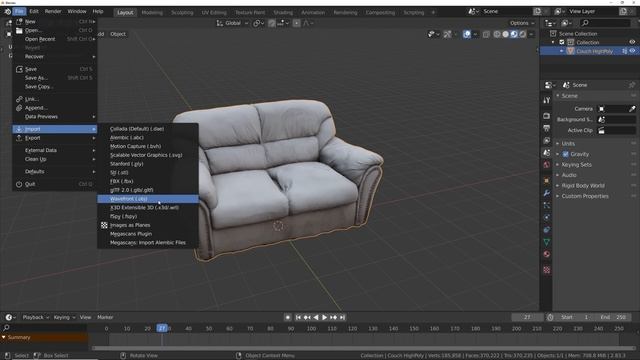Switch viewport to material preview shading
640x360 pixels.
click(x=514, y=34)
